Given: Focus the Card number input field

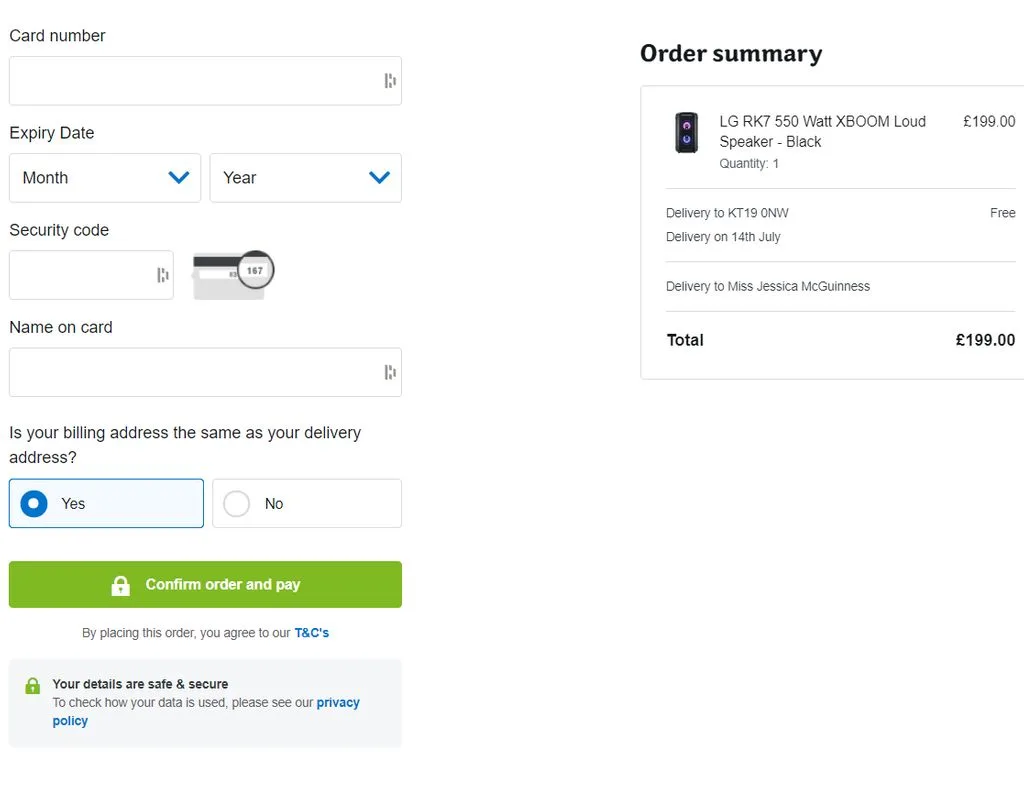Looking at the screenshot, I should click(190, 81).
